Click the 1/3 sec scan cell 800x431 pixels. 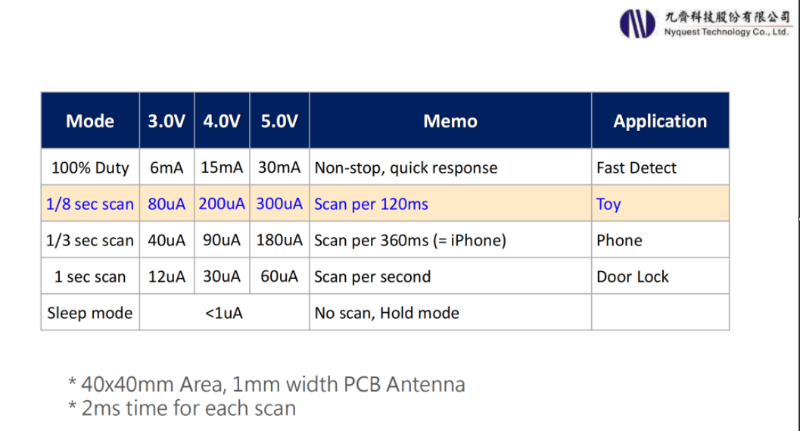(90, 240)
